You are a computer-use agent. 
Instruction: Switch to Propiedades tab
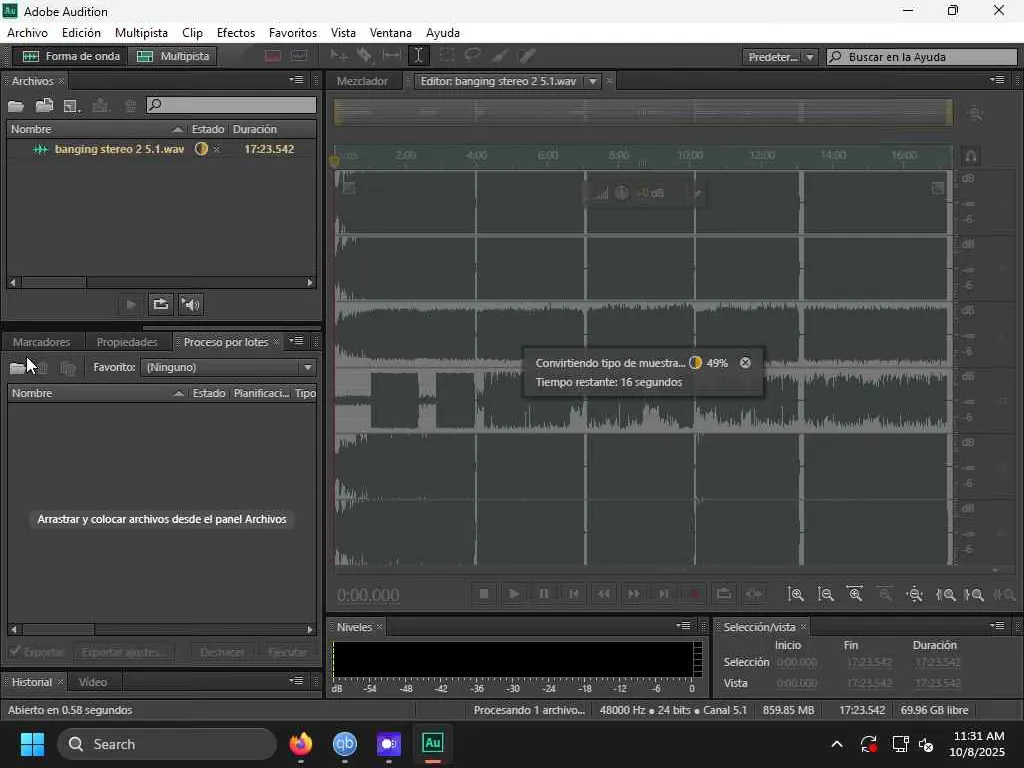click(127, 342)
